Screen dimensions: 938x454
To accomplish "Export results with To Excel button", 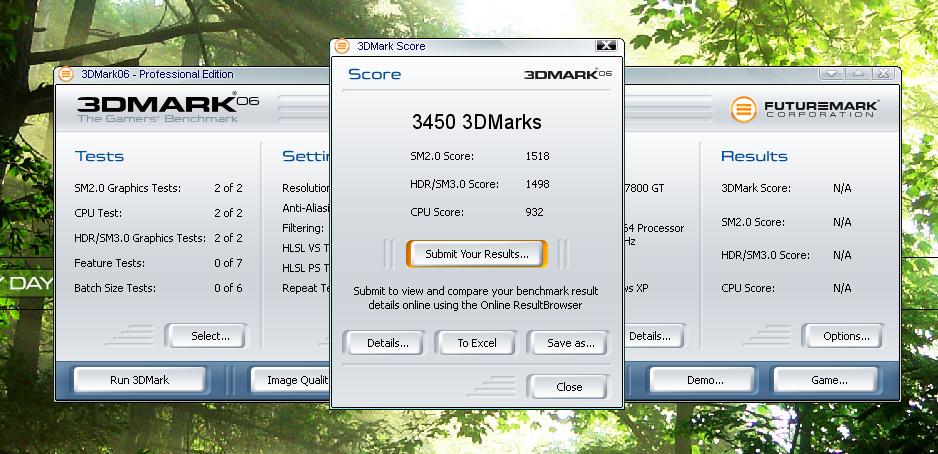I will tap(477, 343).
